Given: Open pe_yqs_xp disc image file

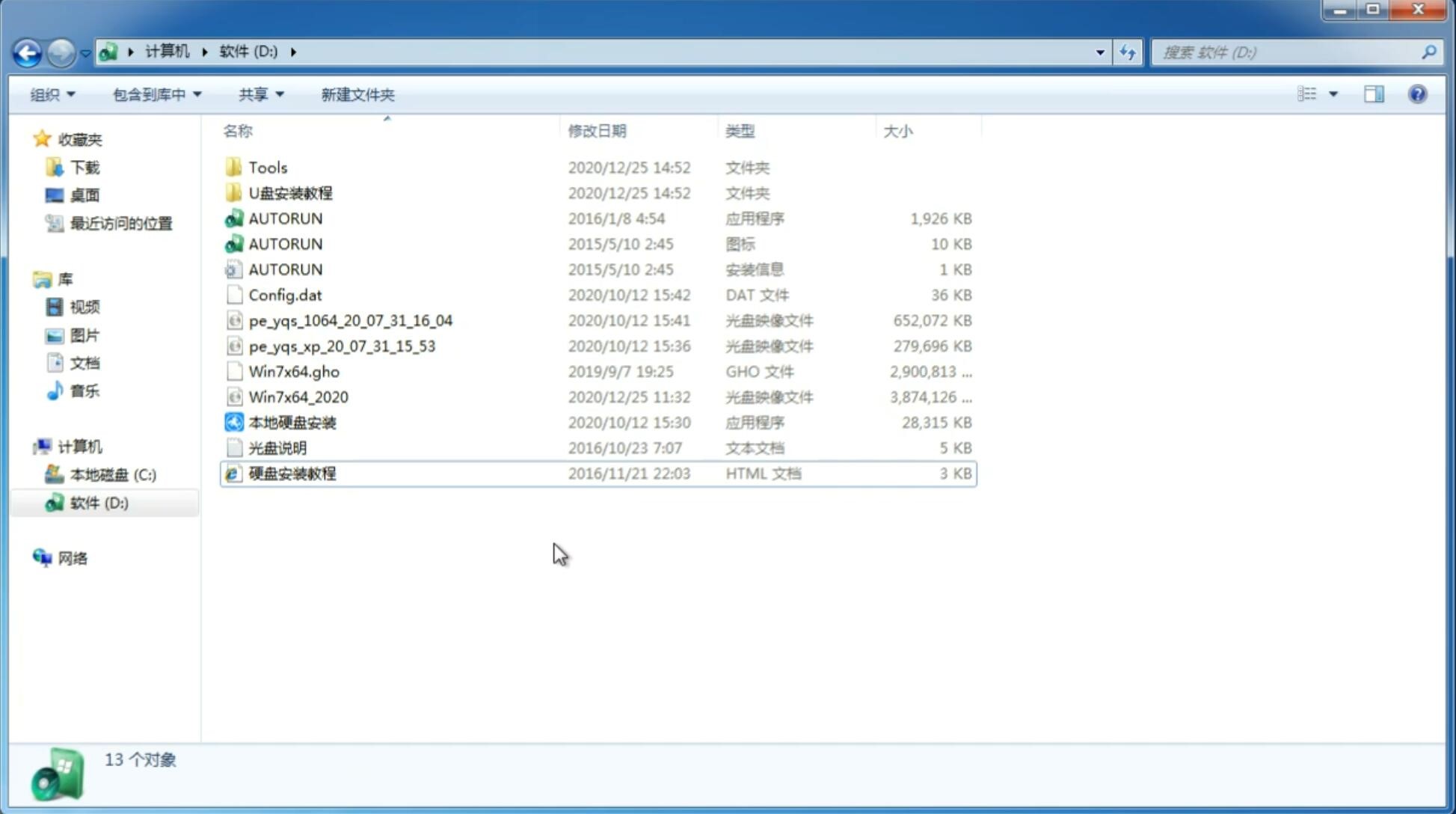Looking at the screenshot, I should [x=342, y=346].
